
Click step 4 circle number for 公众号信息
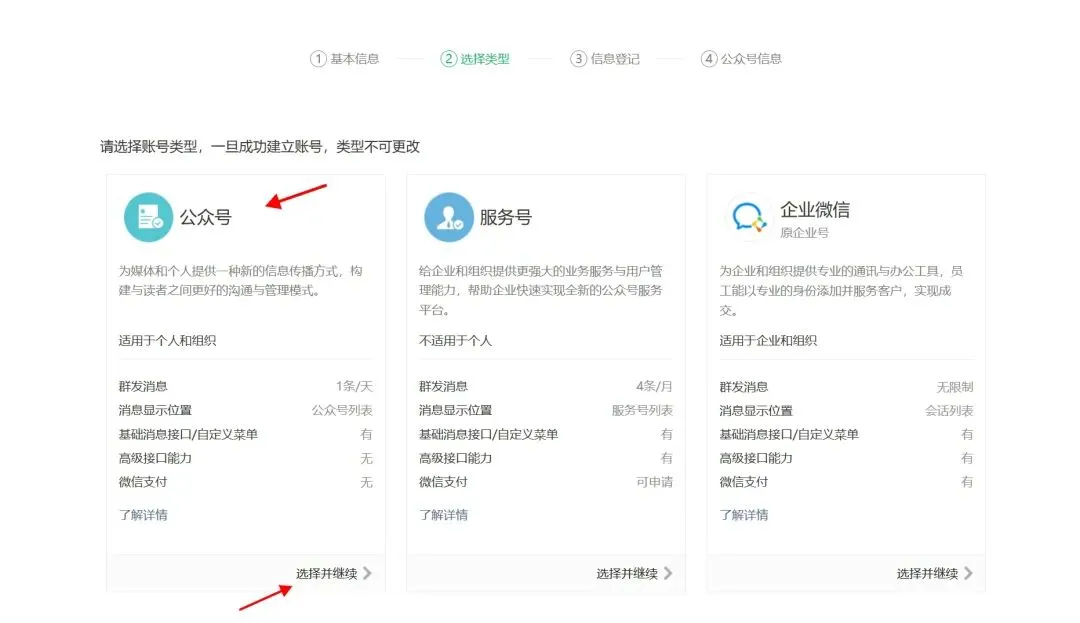pos(709,59)
